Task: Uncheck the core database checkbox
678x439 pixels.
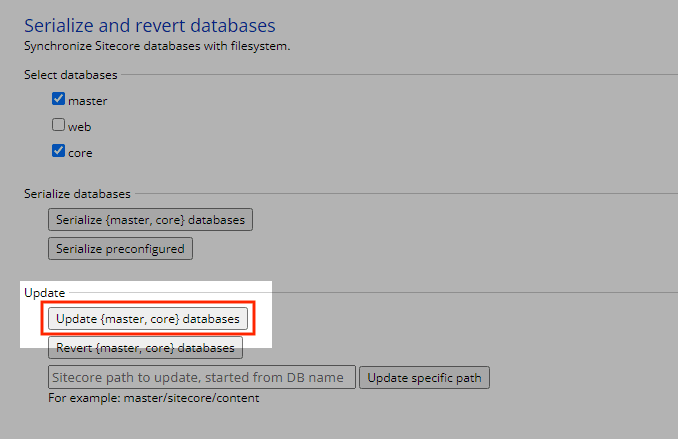Action: (x=59, y=152)
